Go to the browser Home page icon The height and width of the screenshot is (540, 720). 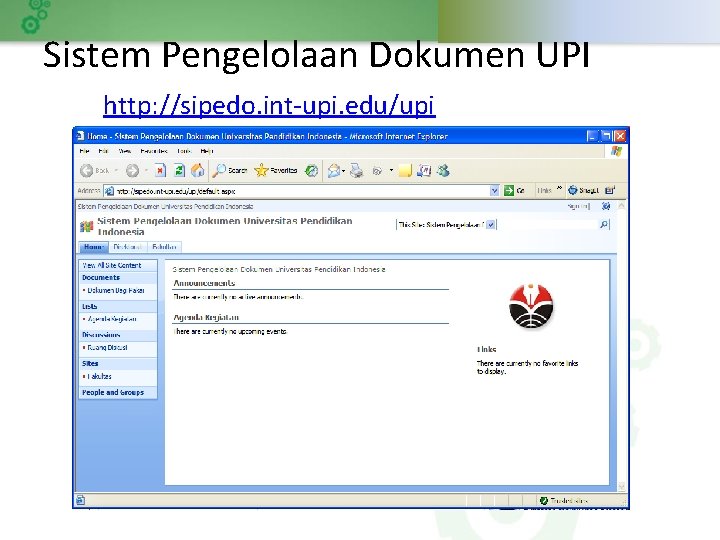point(197,171)
